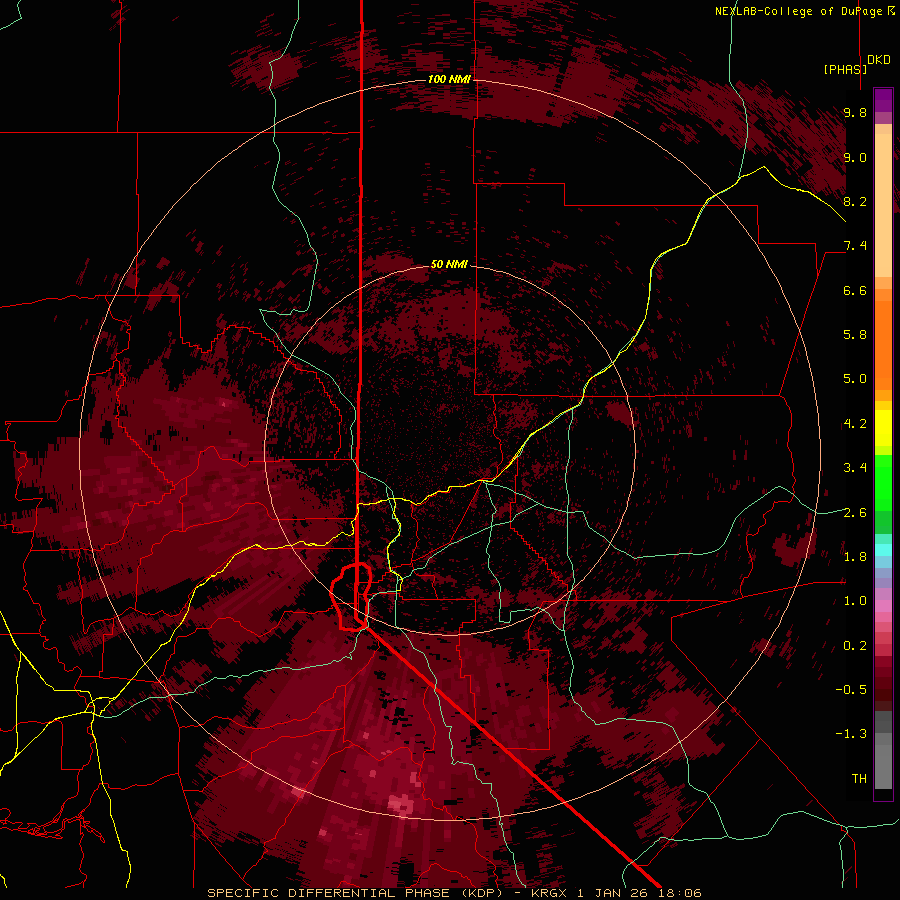Click the 50 NMI range ring label
Image resolution: width=900 pixels, height=900 pixels.
coord(449,264)
